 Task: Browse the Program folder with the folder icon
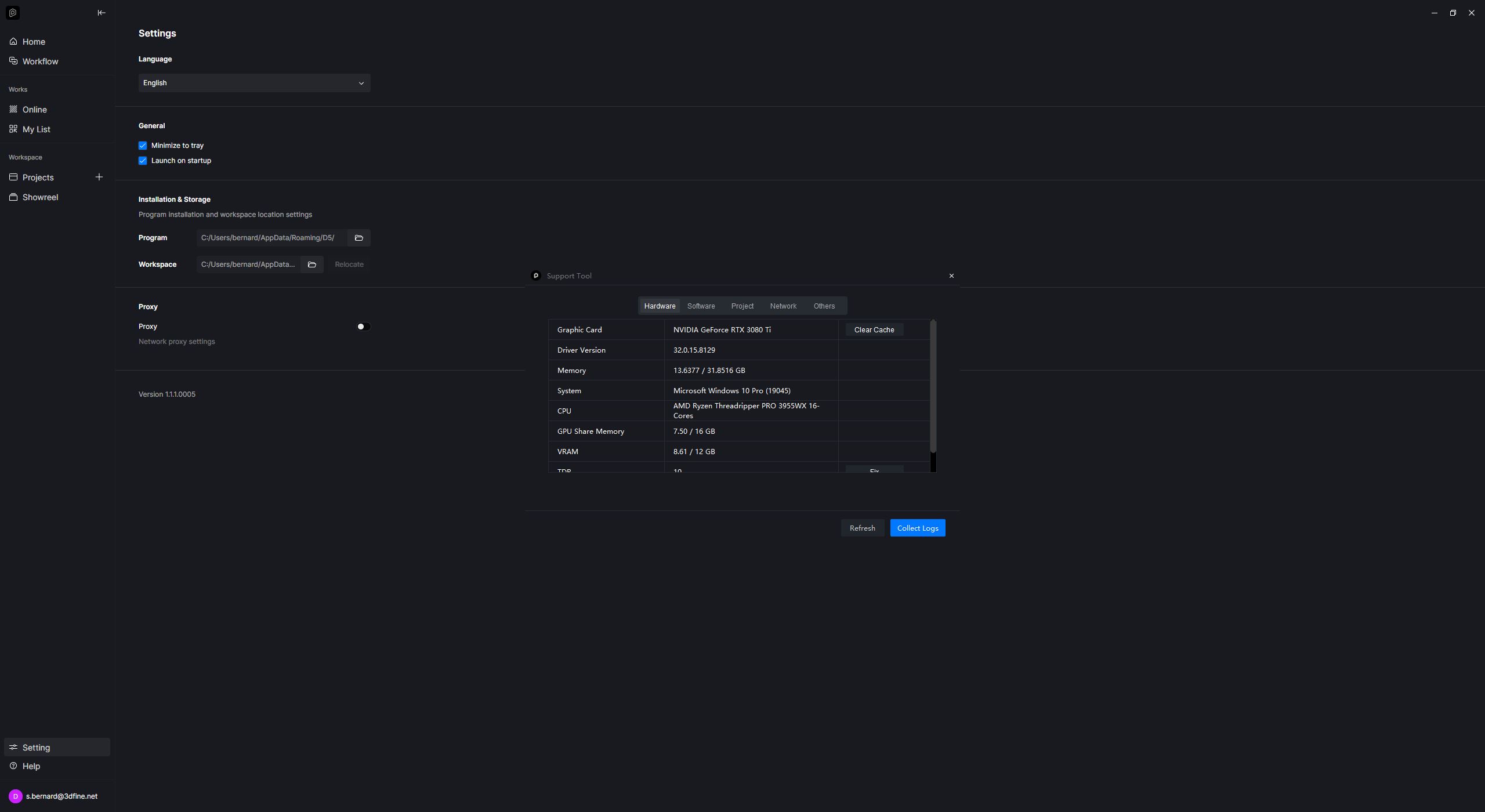tap(358, 238)
